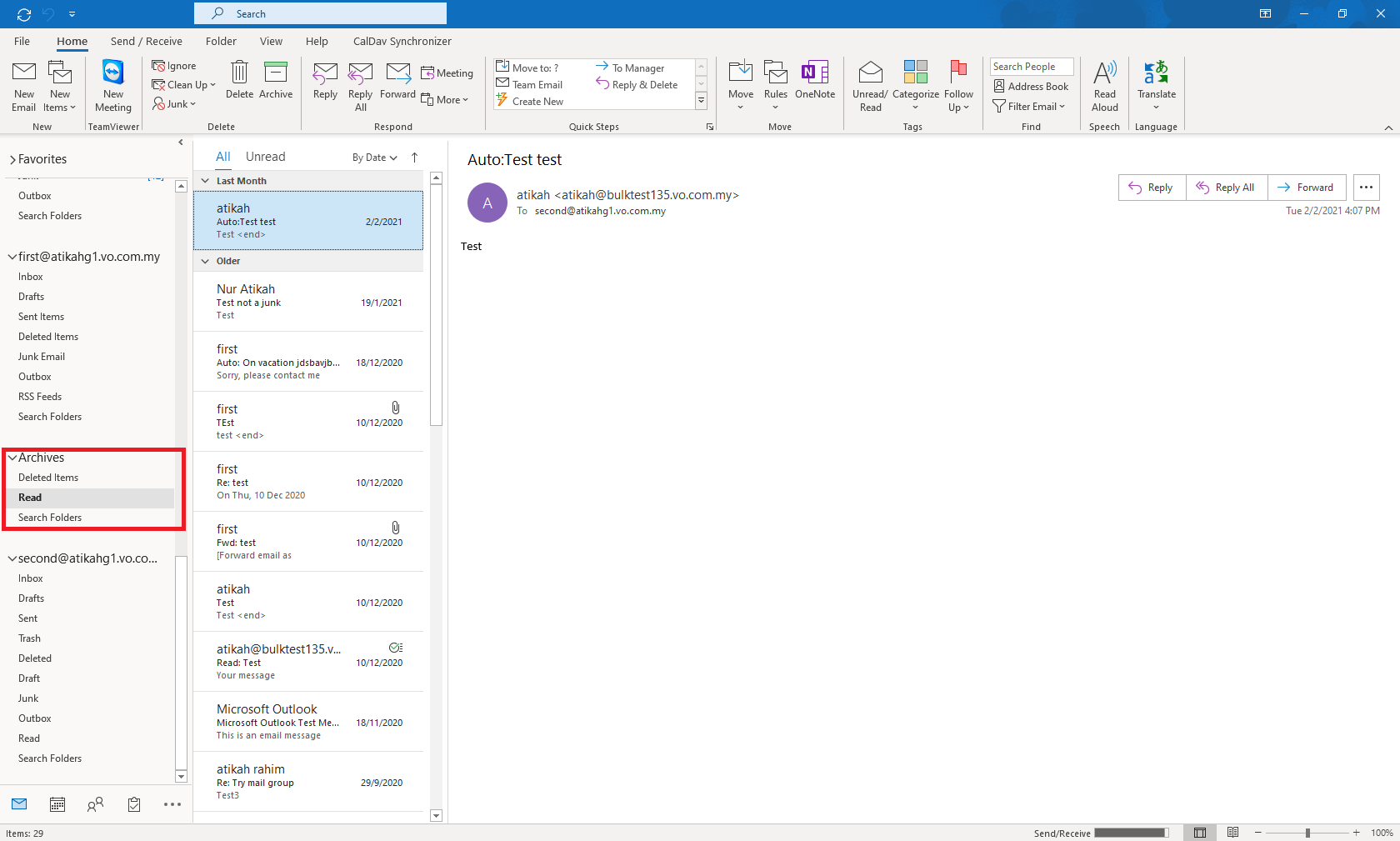
Task: Open People contacts in navigation bar
Action: point(96,804)
